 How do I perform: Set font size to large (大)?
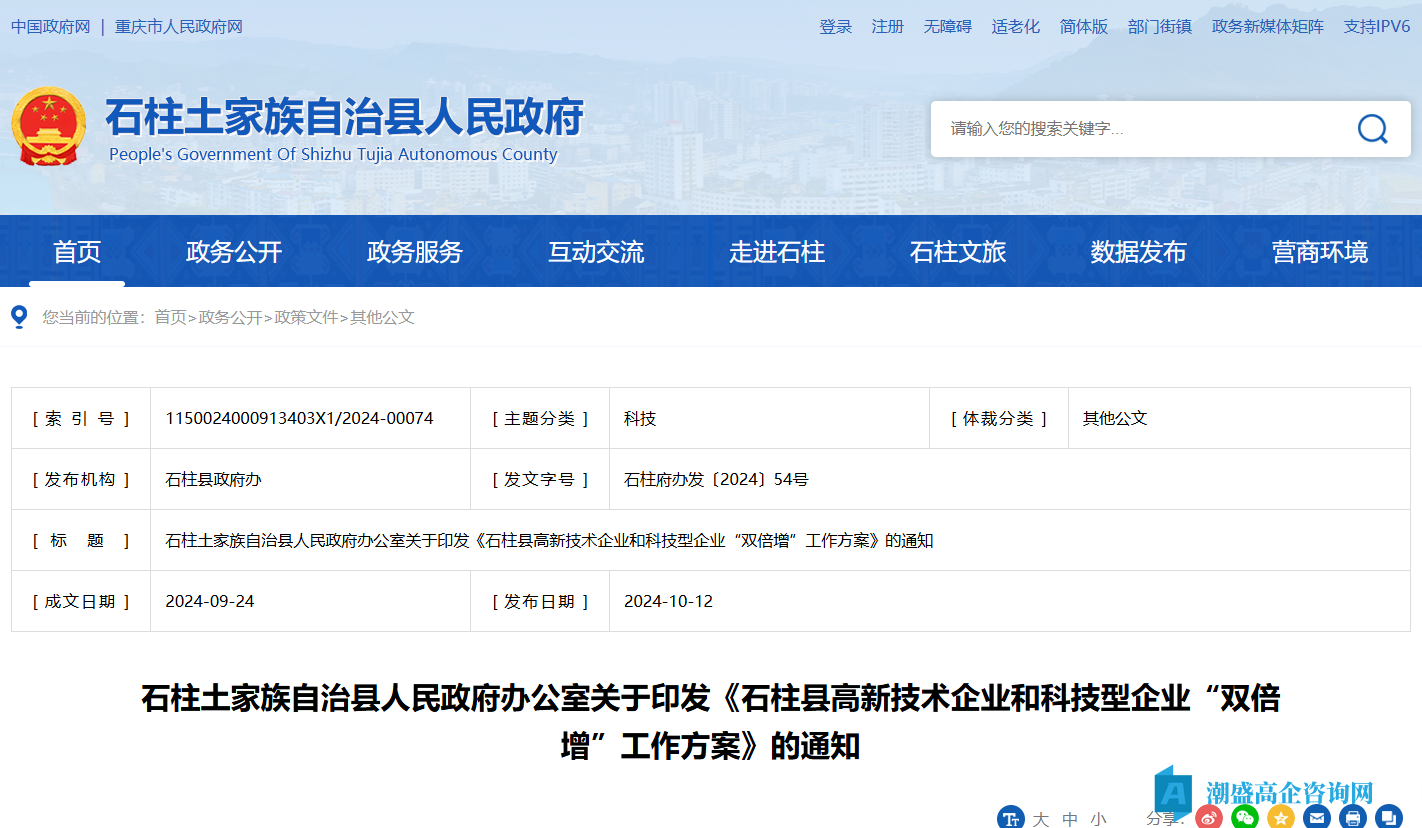1041,820
